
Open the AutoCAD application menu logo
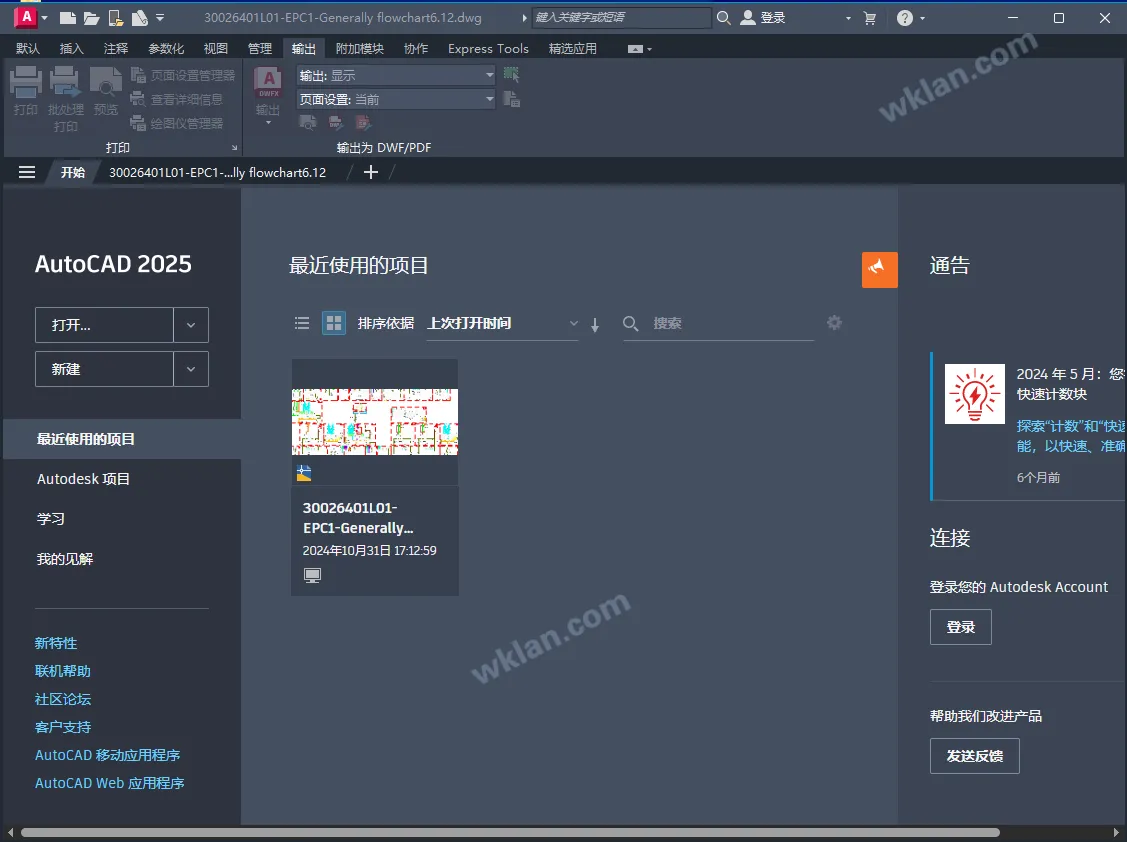pos(26,17)
